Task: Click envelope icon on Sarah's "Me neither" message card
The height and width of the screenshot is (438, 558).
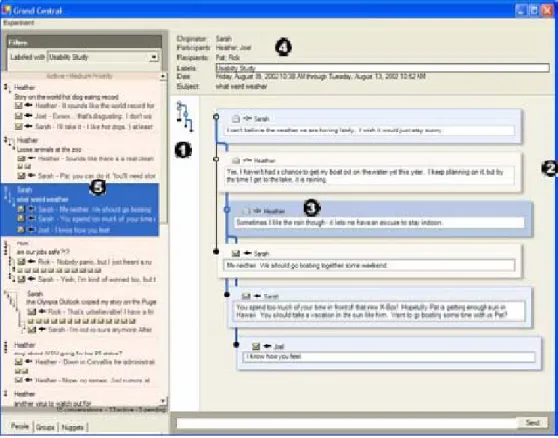Action: click(x=236, y=253)
